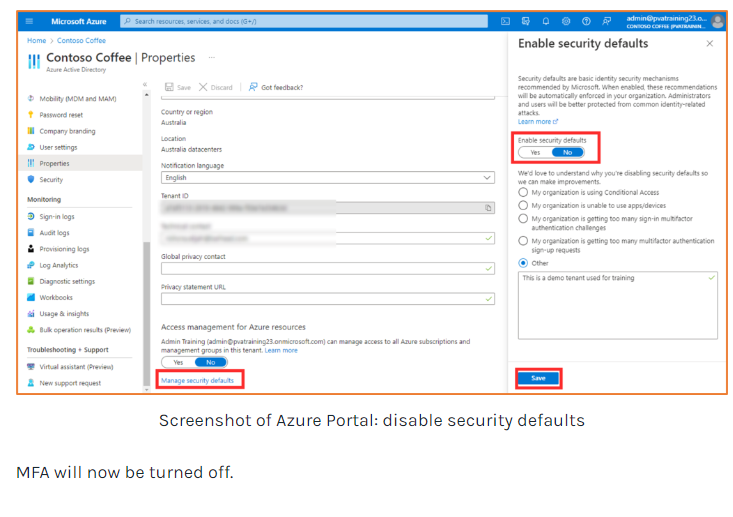Click the blue Save button
The height and width of the screenshot is (517, 733).
click(x=538, y=378)
